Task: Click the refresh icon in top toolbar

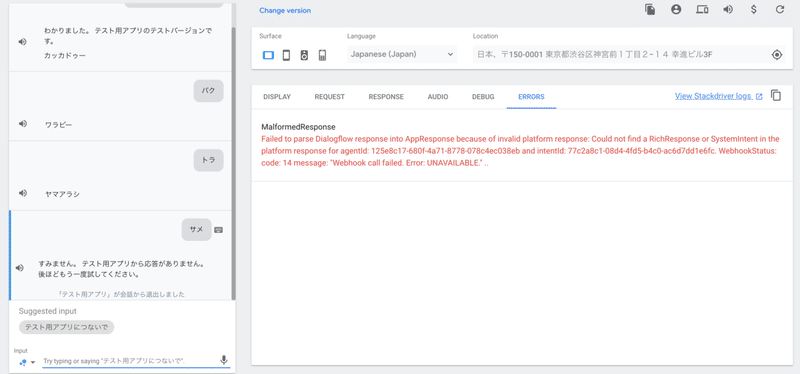Action: pos(780,10)
